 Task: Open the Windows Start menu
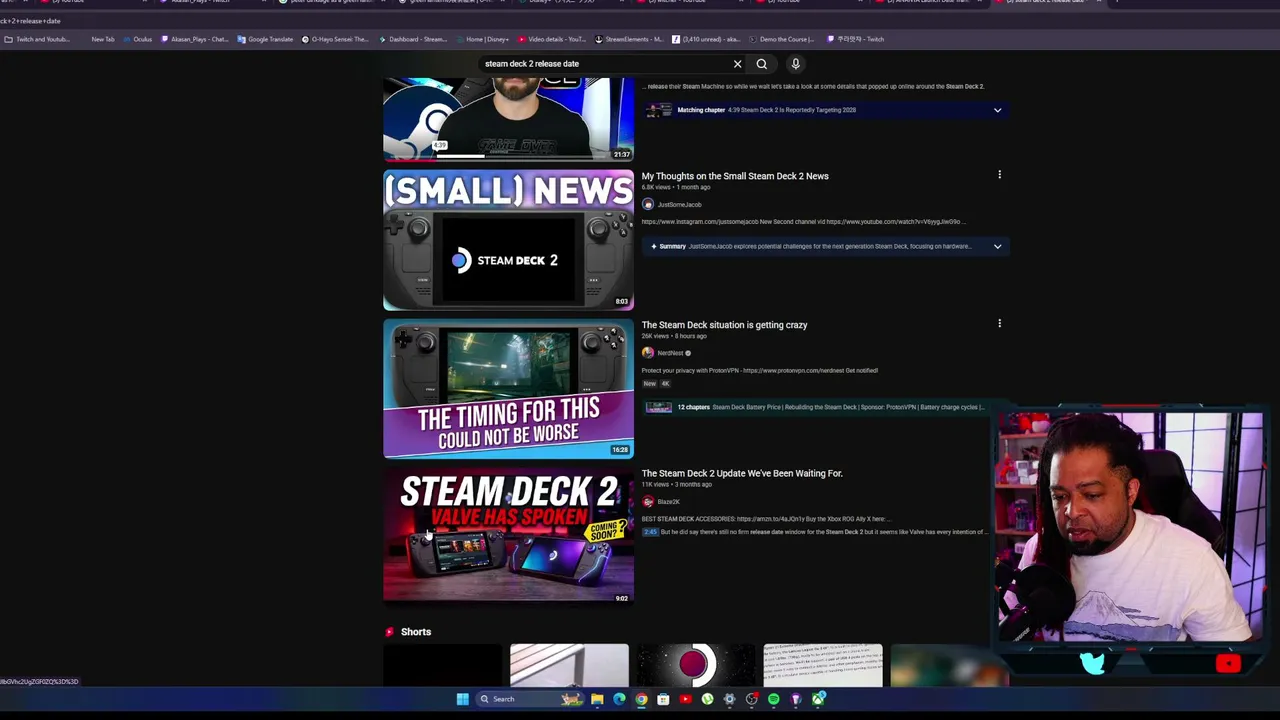click(x=462, y=699)
